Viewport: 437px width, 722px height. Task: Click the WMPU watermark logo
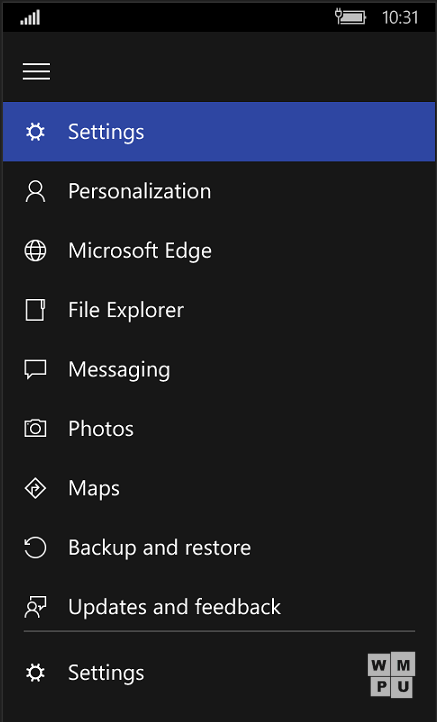[x=391, y=674]
